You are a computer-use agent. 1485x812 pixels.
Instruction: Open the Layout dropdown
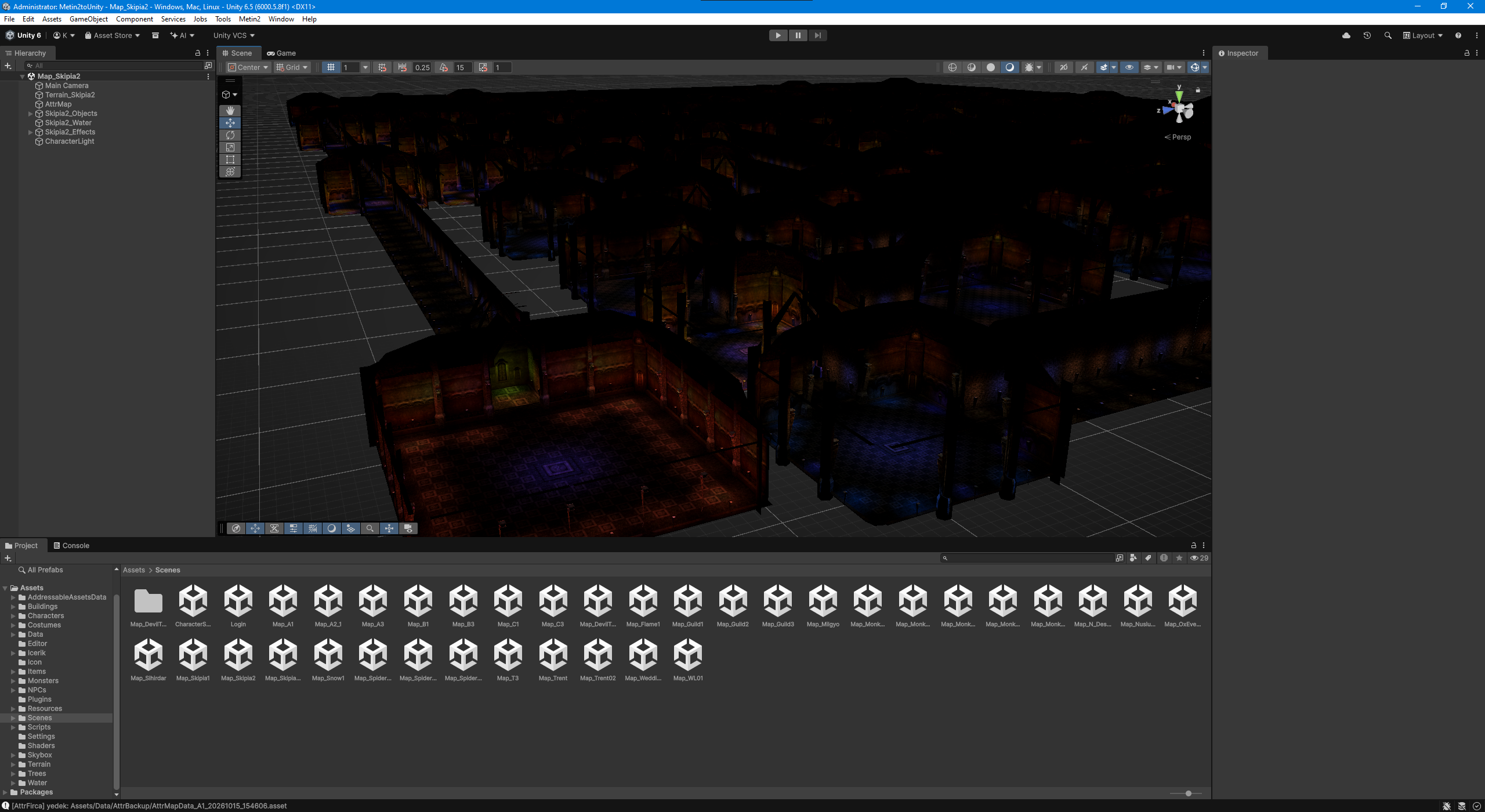(x=1423, y=35)
